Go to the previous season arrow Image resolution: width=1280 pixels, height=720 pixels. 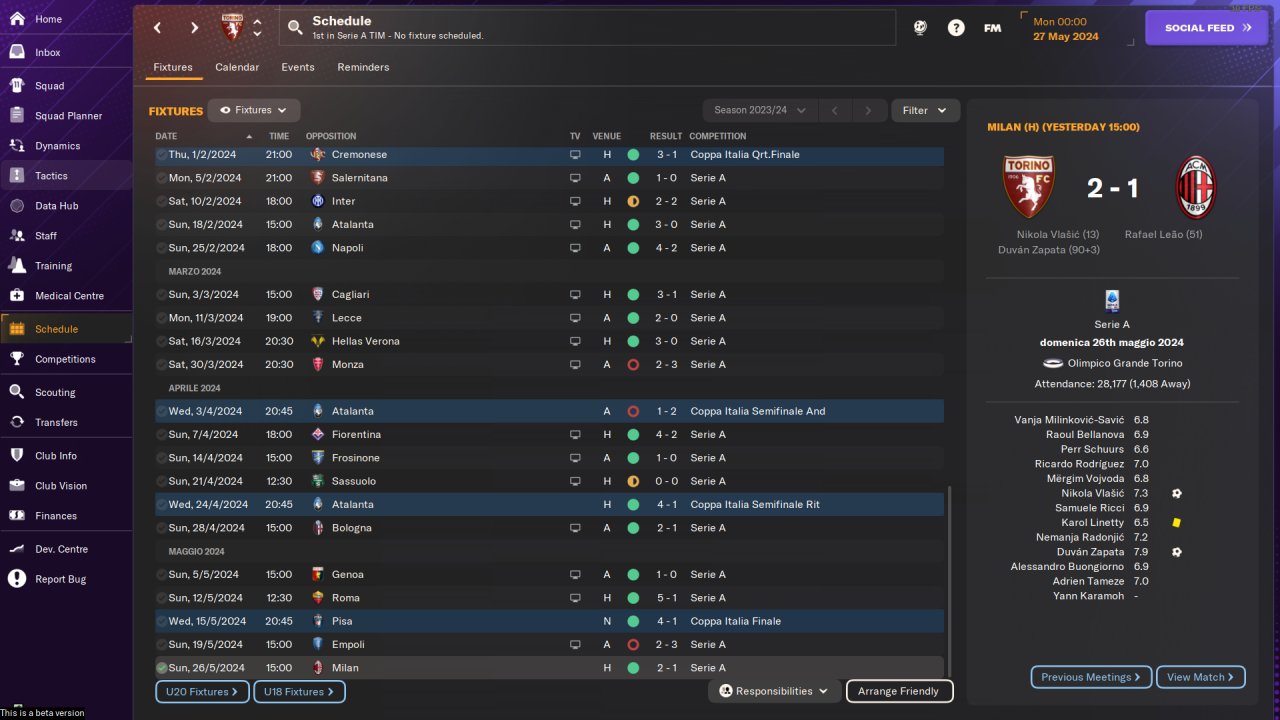click(x=834, y=110)
